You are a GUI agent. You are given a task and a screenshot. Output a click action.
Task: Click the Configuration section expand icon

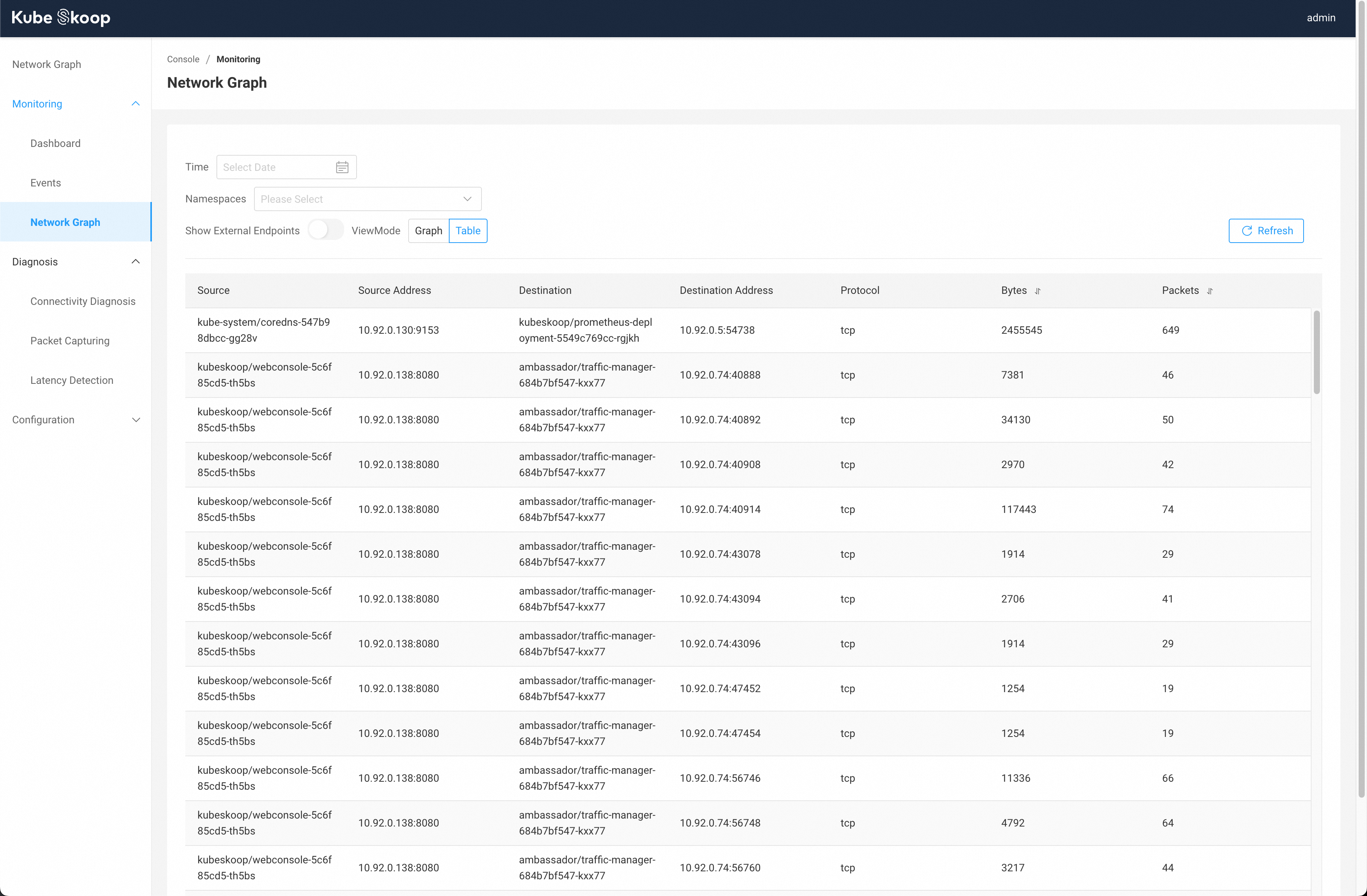pos(135,419)
